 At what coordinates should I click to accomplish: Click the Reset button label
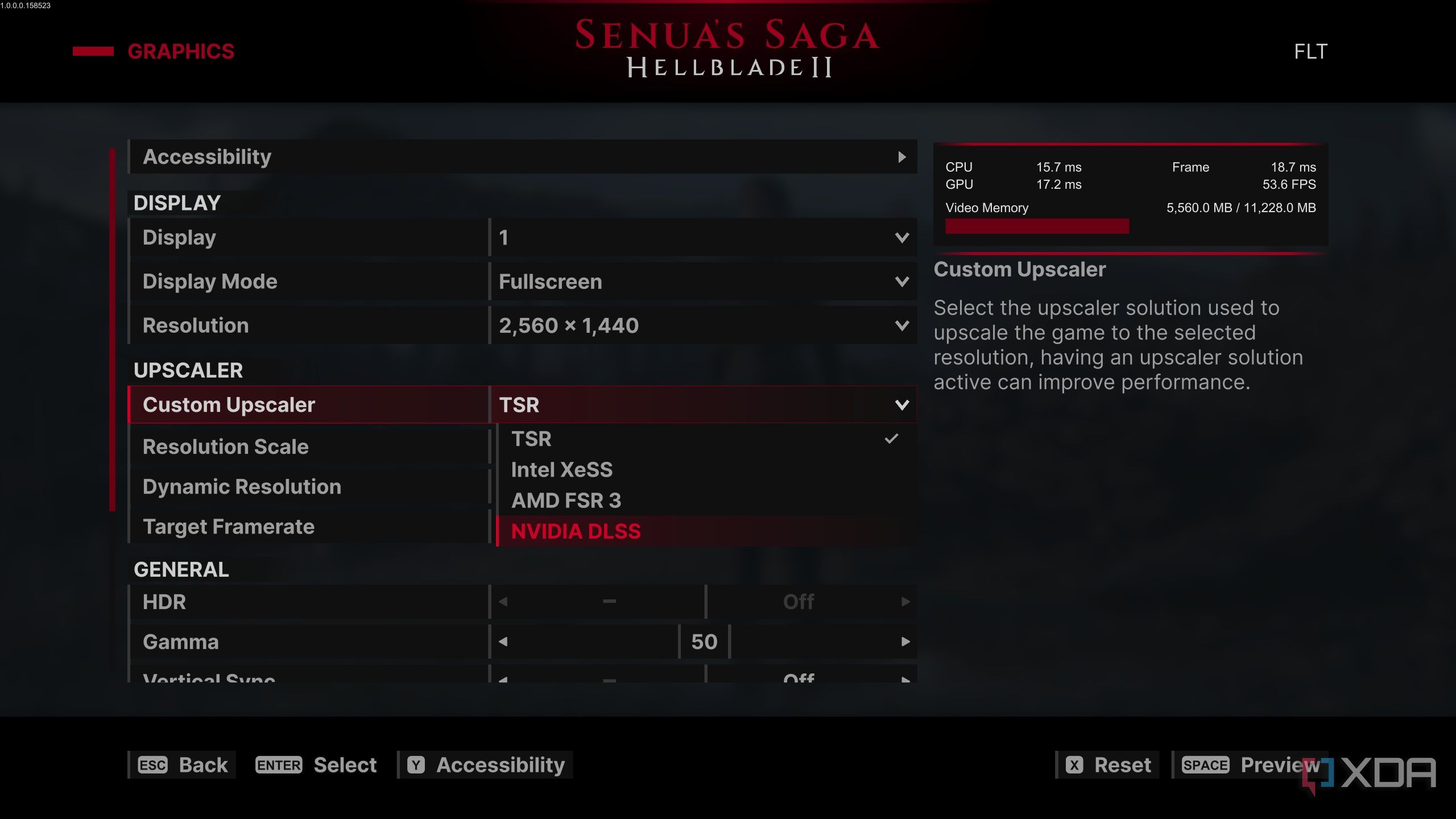click(1122, 765)
